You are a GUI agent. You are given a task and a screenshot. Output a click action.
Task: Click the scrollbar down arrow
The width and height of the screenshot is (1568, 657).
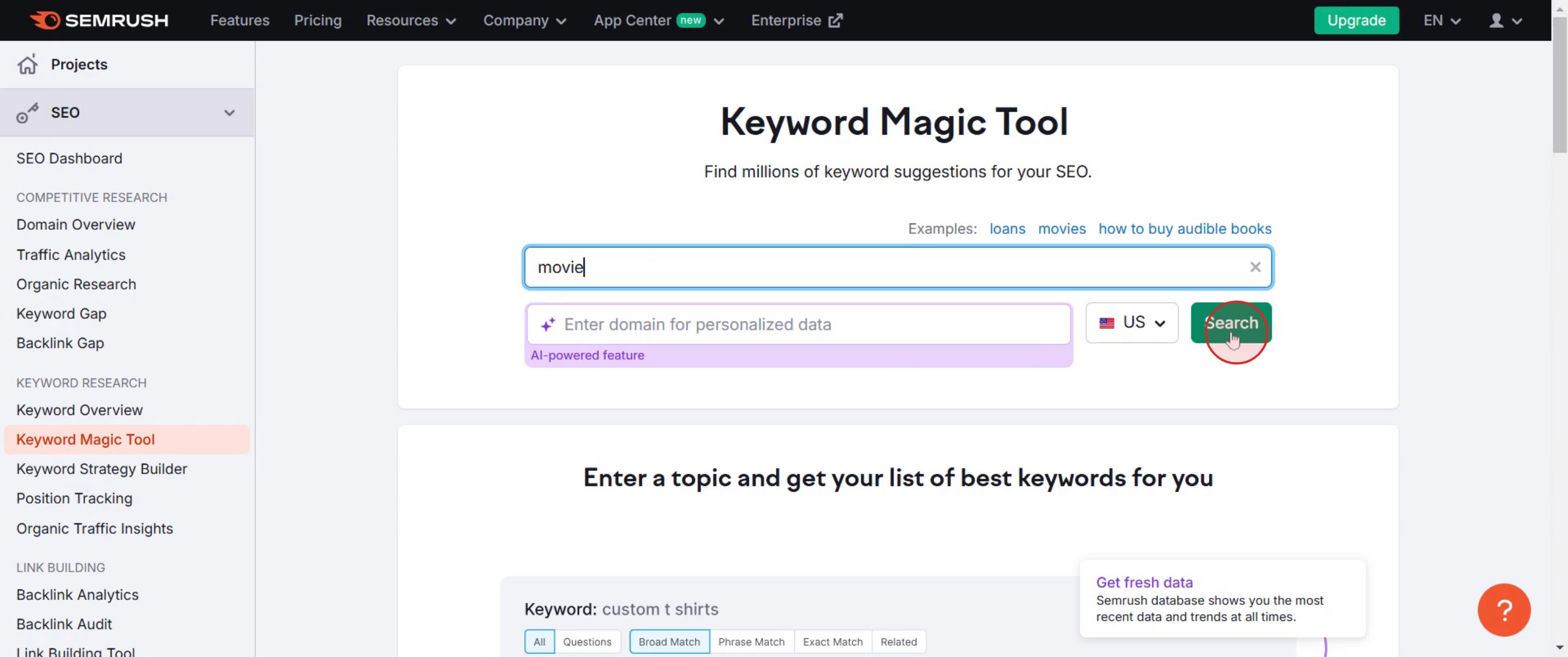point(1559,647)
